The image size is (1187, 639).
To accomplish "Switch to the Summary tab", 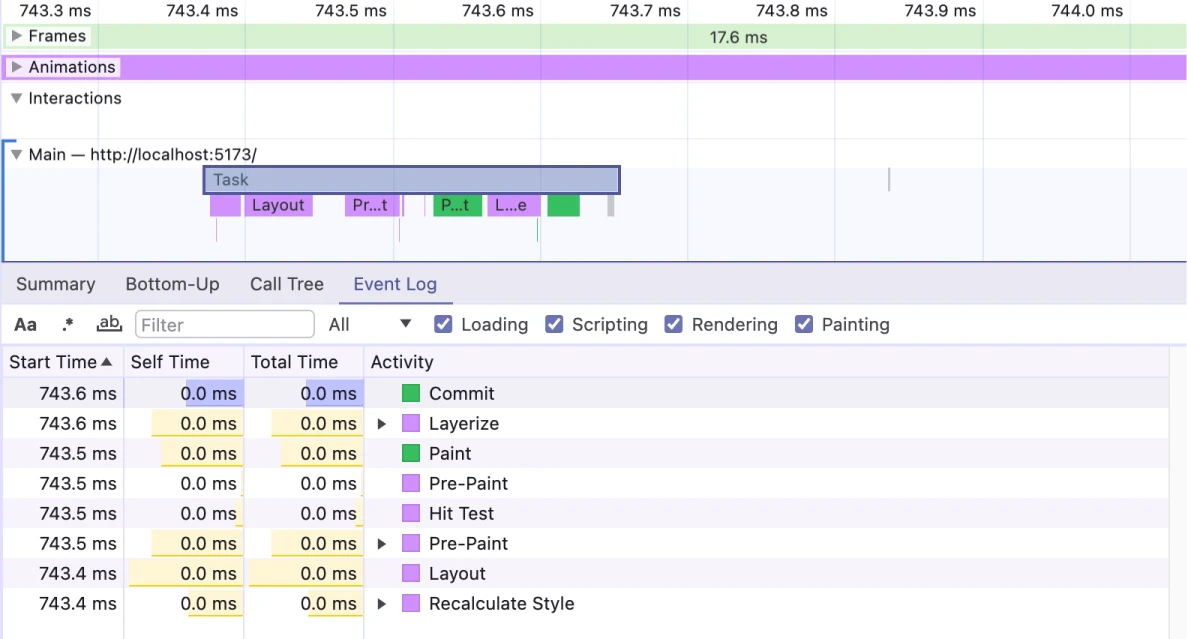I will (x=55, y=284).
